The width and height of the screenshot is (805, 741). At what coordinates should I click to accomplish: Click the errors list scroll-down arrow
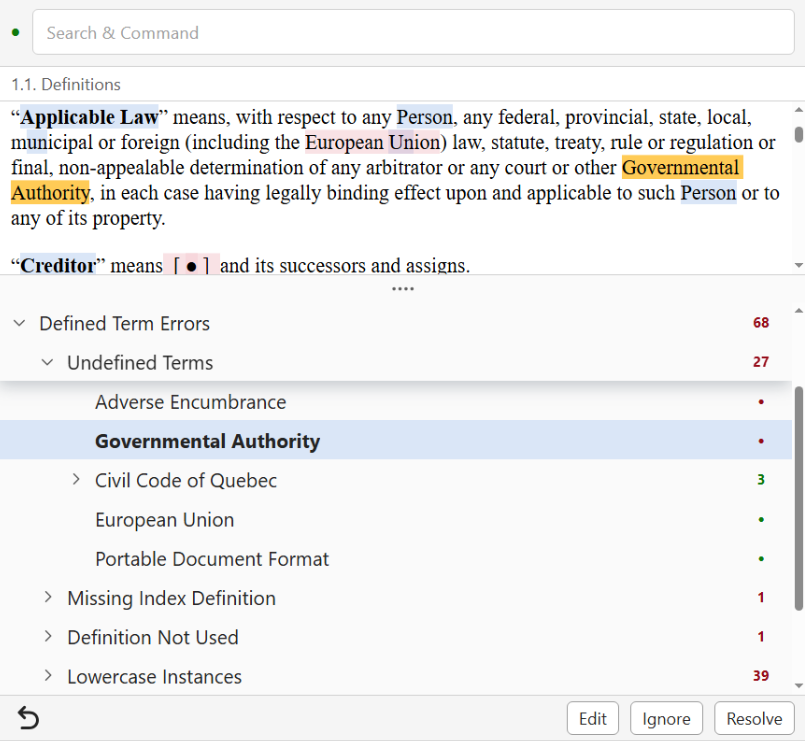pyautogui.click(x=799, y=686)
